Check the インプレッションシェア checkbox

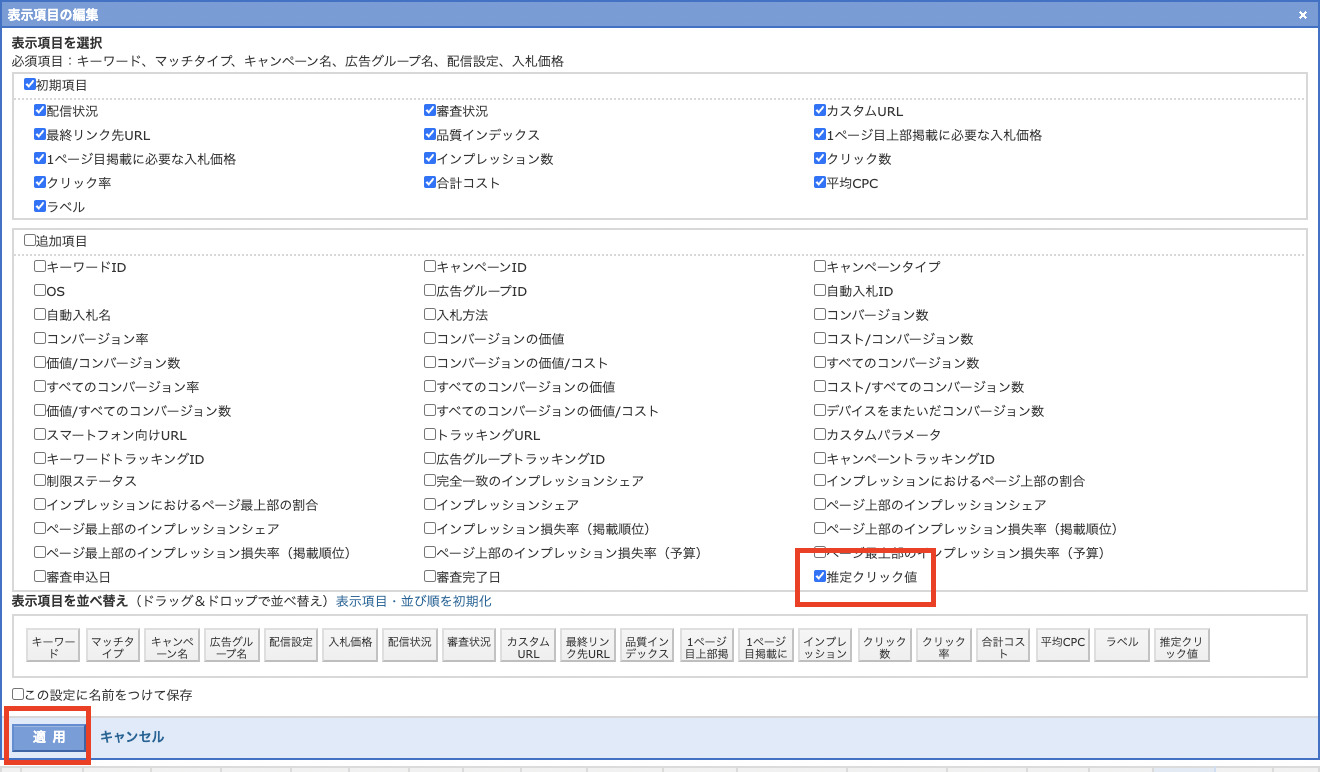point(430,505)
